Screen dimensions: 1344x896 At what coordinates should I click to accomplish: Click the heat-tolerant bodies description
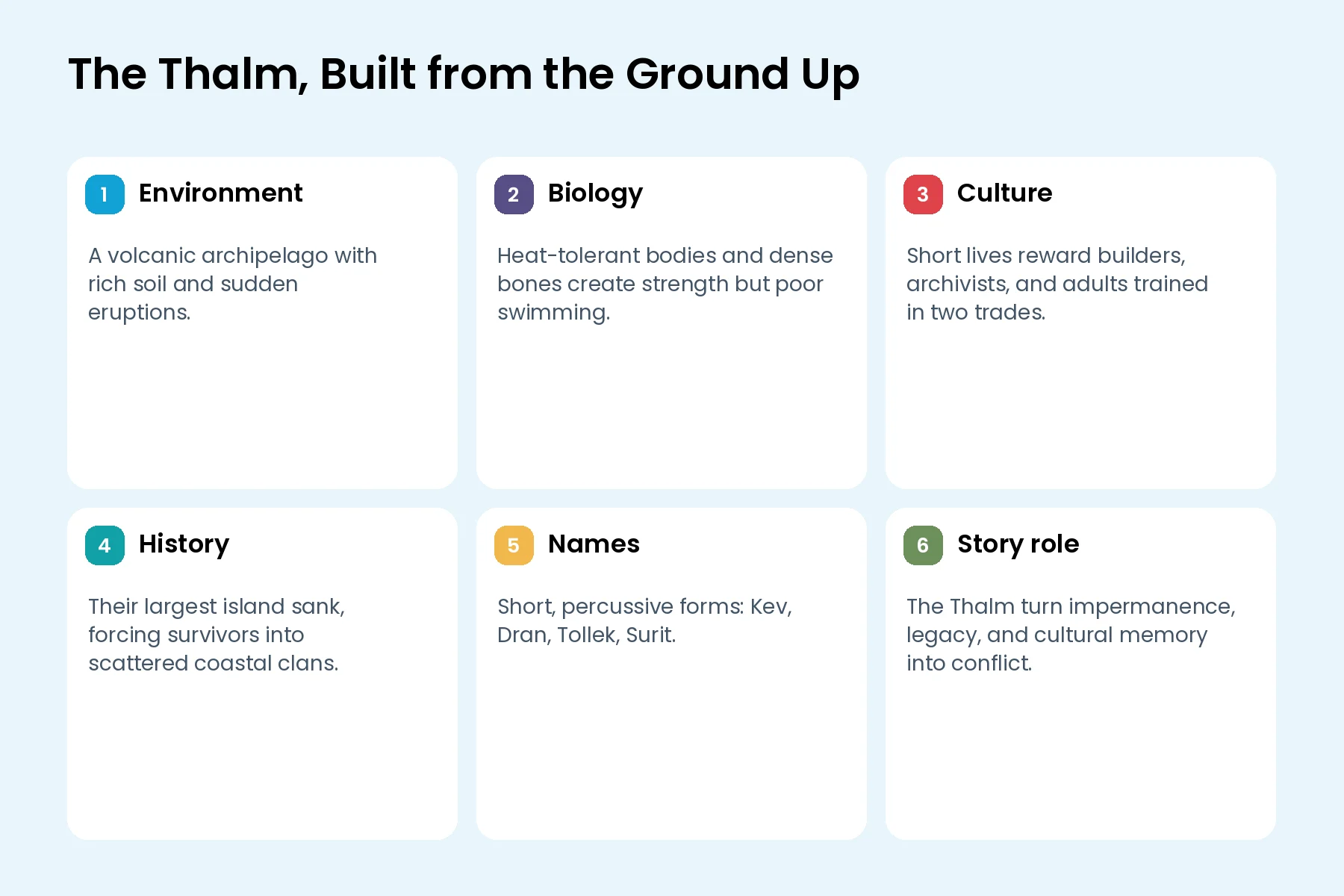[665, 284]
